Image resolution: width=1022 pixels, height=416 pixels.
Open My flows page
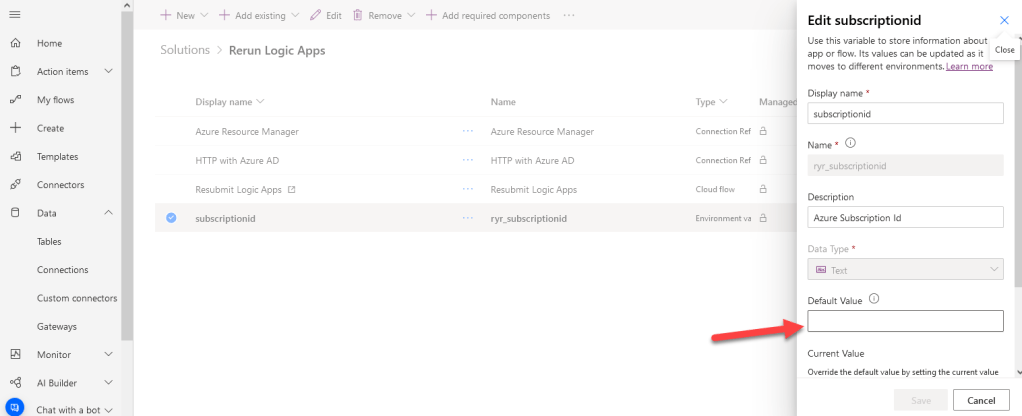[x=55, y=100]
